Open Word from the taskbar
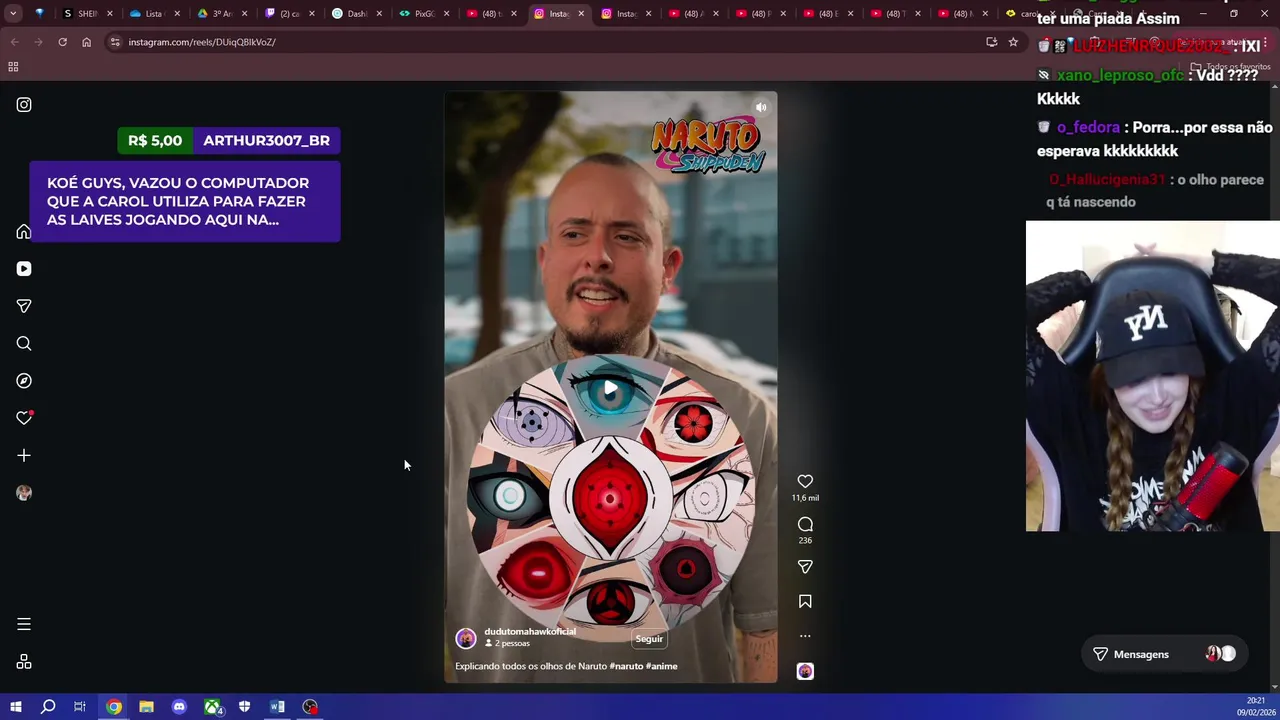The height and width of the screenshot is (720, 1280). tap(277, 707)
